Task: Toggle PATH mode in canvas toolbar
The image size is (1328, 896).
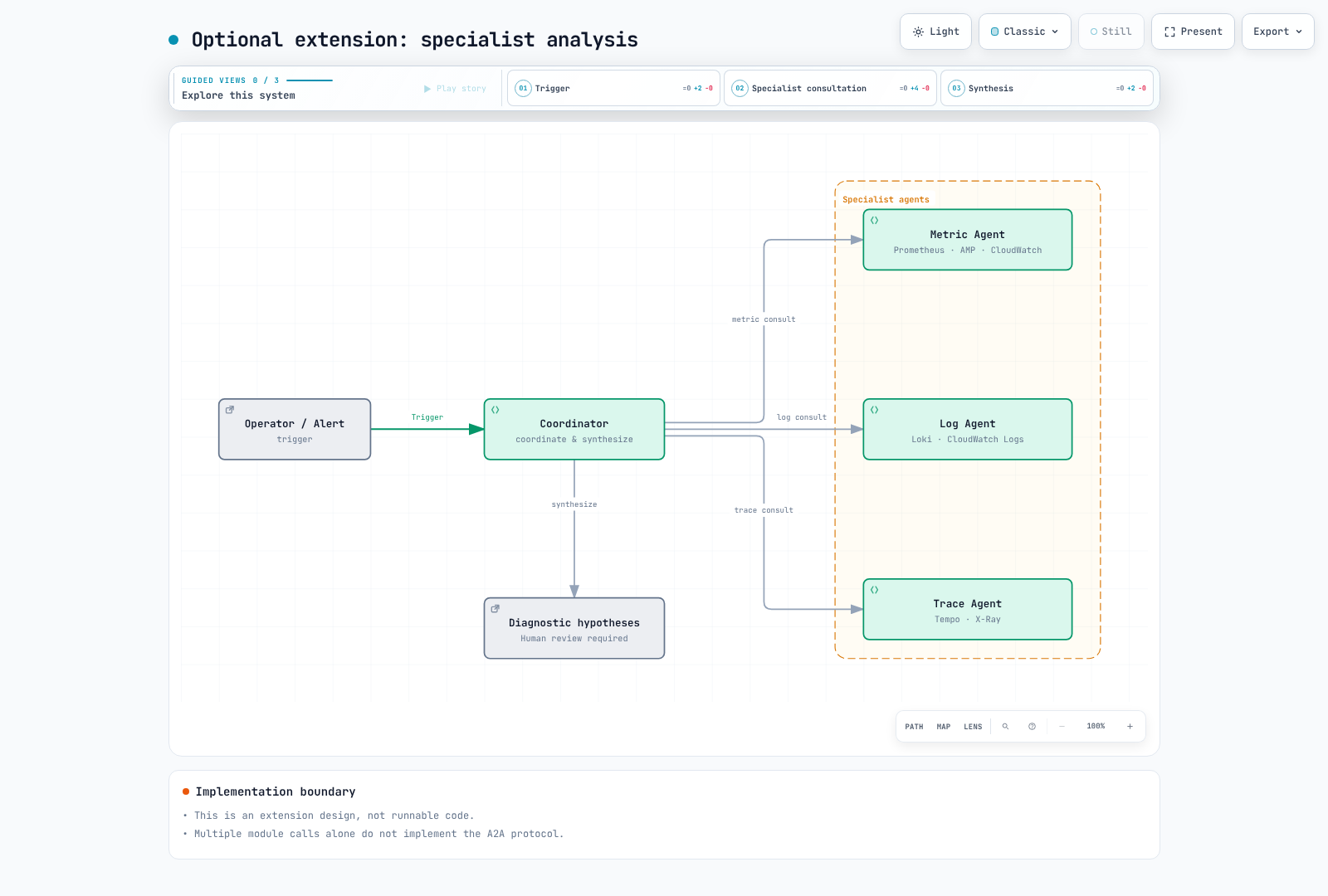Action: click(914, 727)
